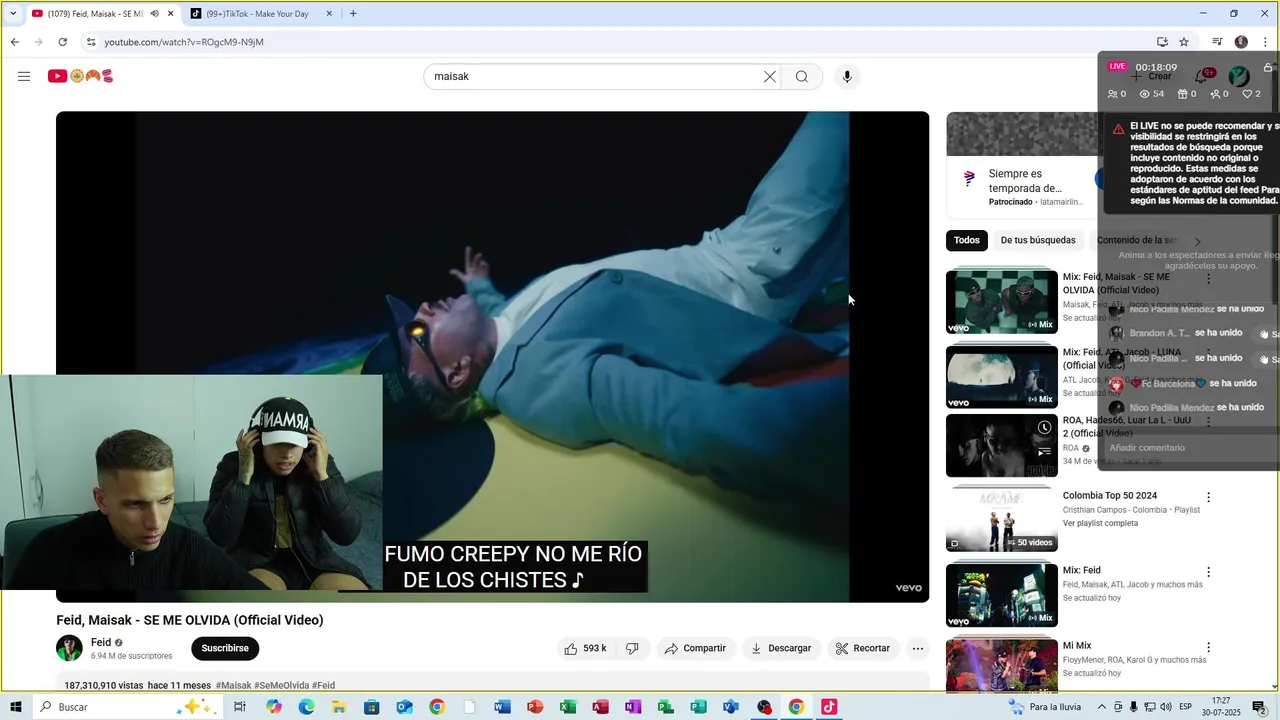The width and height of the screenshot is (1280, 720).
Task: Open the YouTube hamburger guide menu
Action: coord(24,76)
